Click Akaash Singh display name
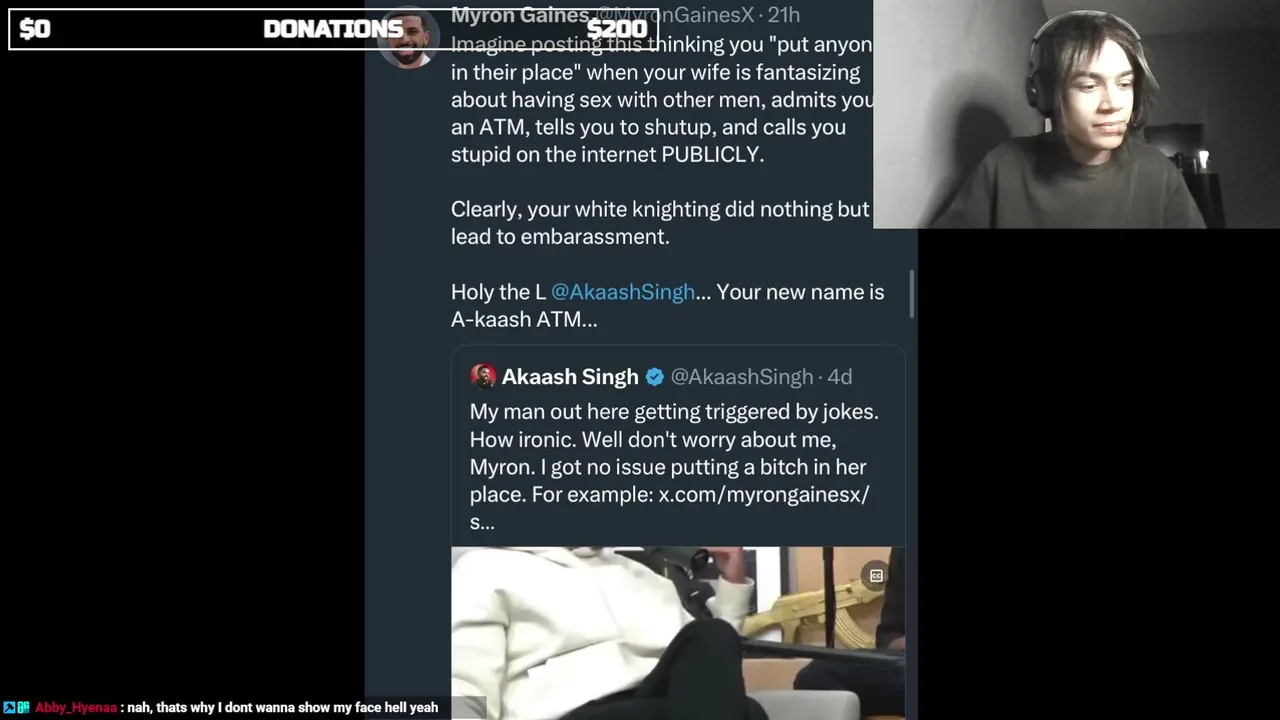The width and height of the screenshot is (1280, 720). coord(569,377)
